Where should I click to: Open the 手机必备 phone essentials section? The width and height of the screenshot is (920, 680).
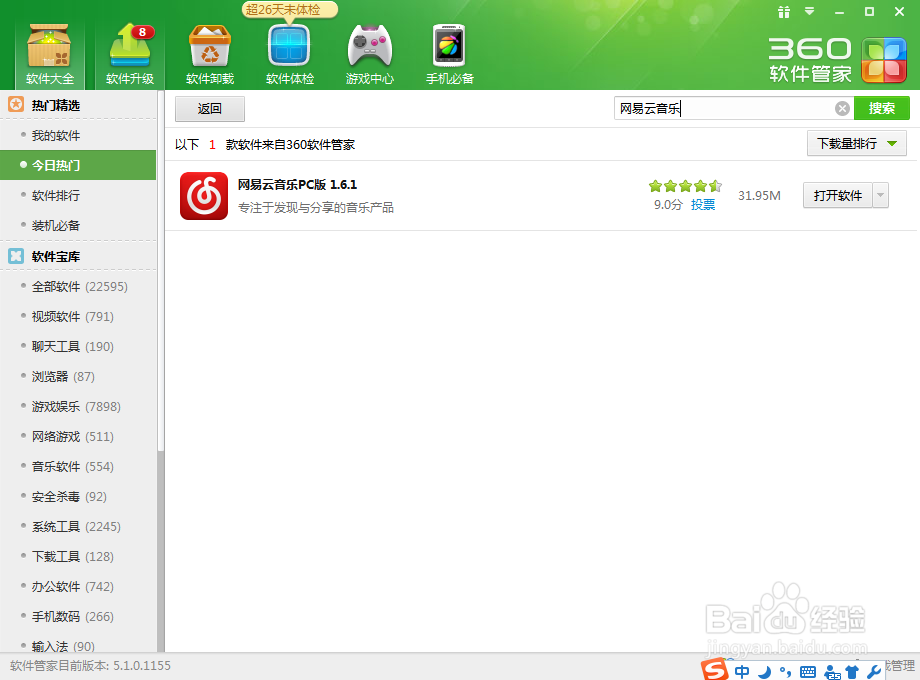tap(449, 54)
